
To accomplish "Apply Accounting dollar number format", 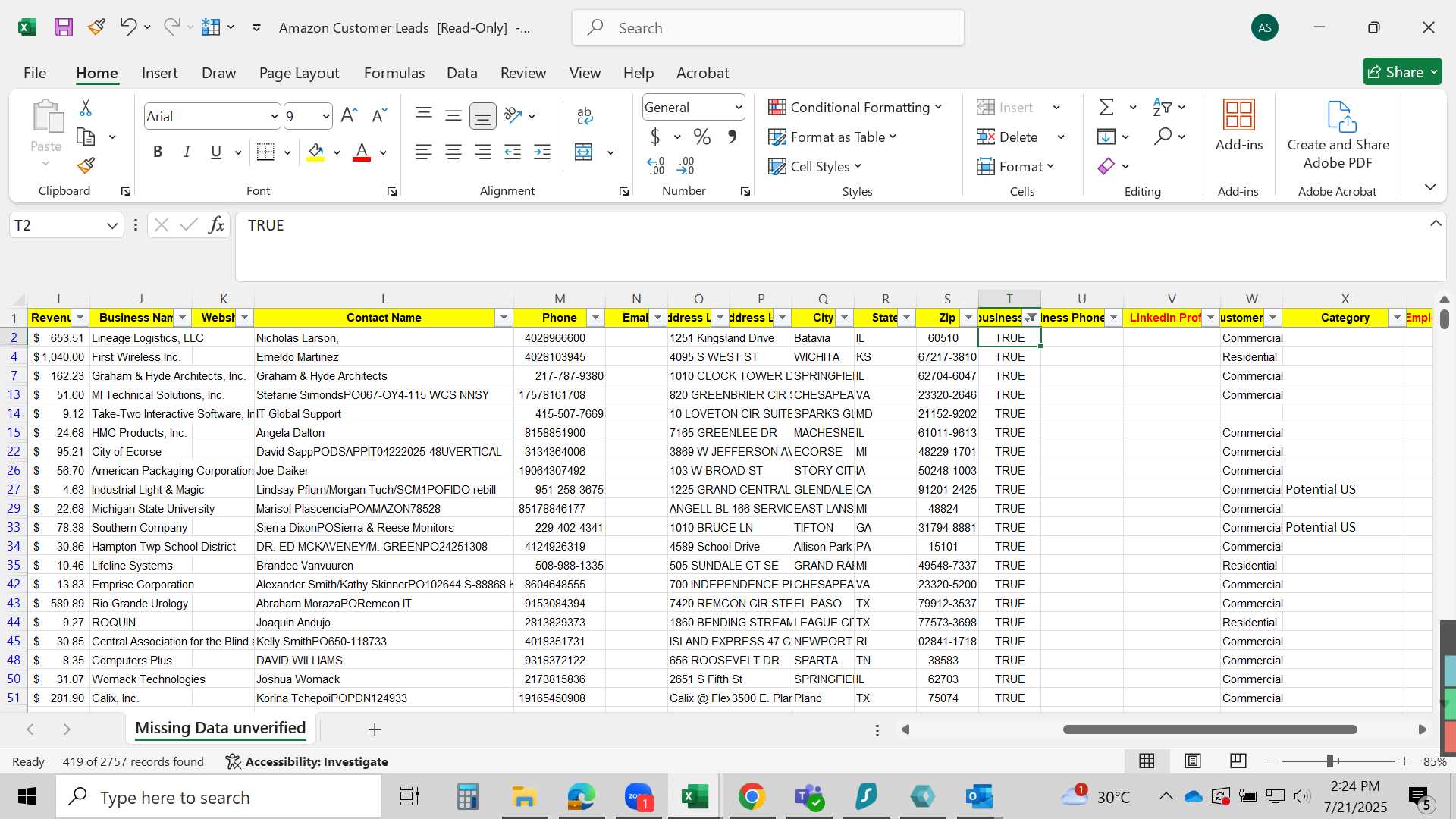I will (x=655, y=137).
